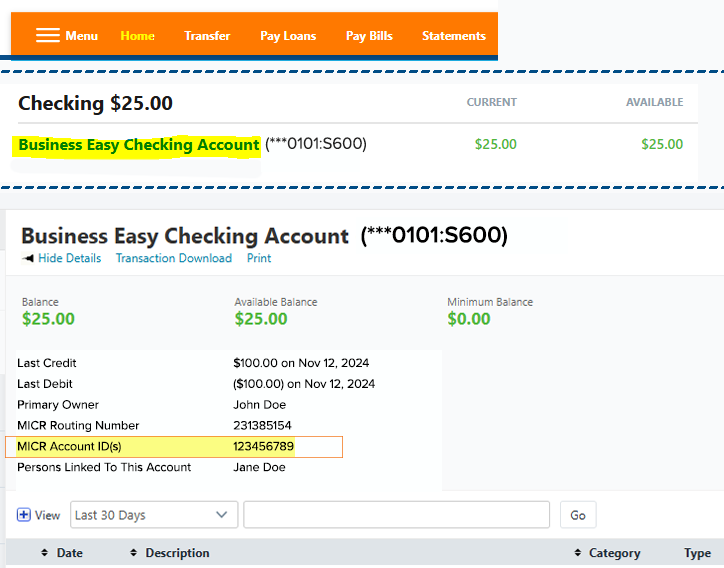Click the Transaction Download link

pos(174,258)
